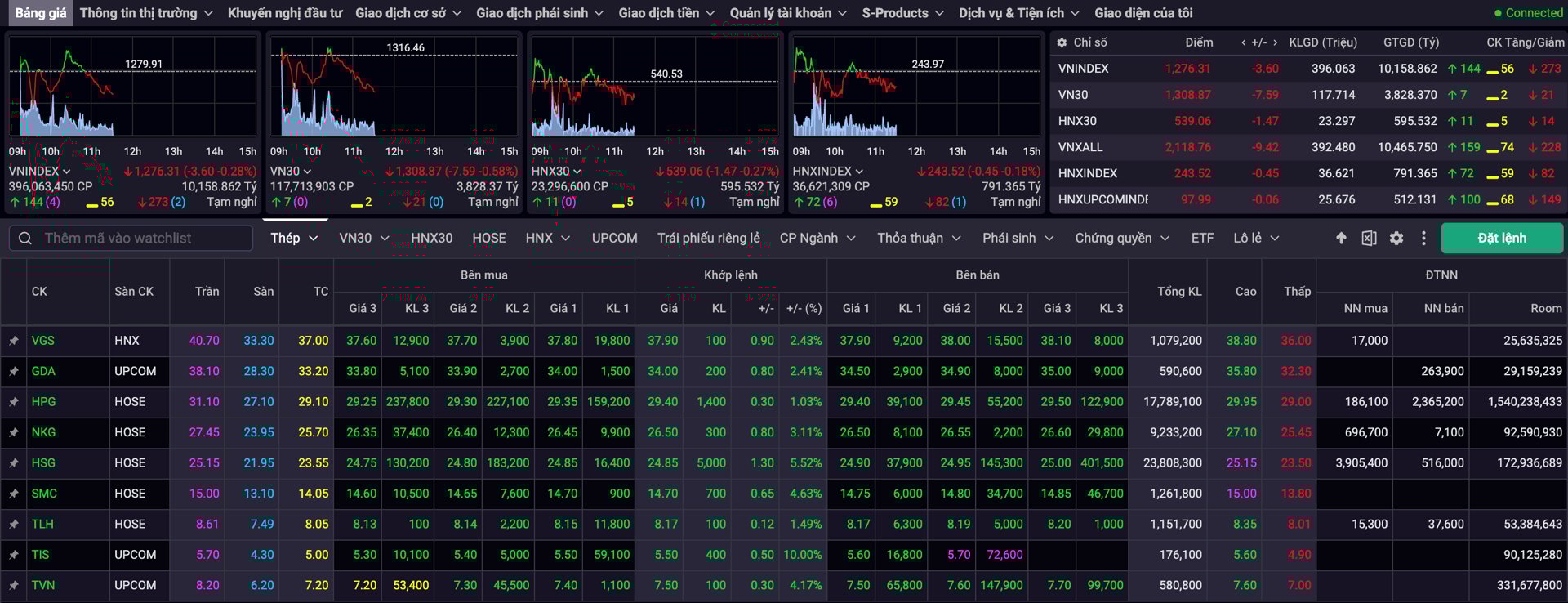Open the three-dot more options menu
The image size is (1568, 603).
(1423, 238)
